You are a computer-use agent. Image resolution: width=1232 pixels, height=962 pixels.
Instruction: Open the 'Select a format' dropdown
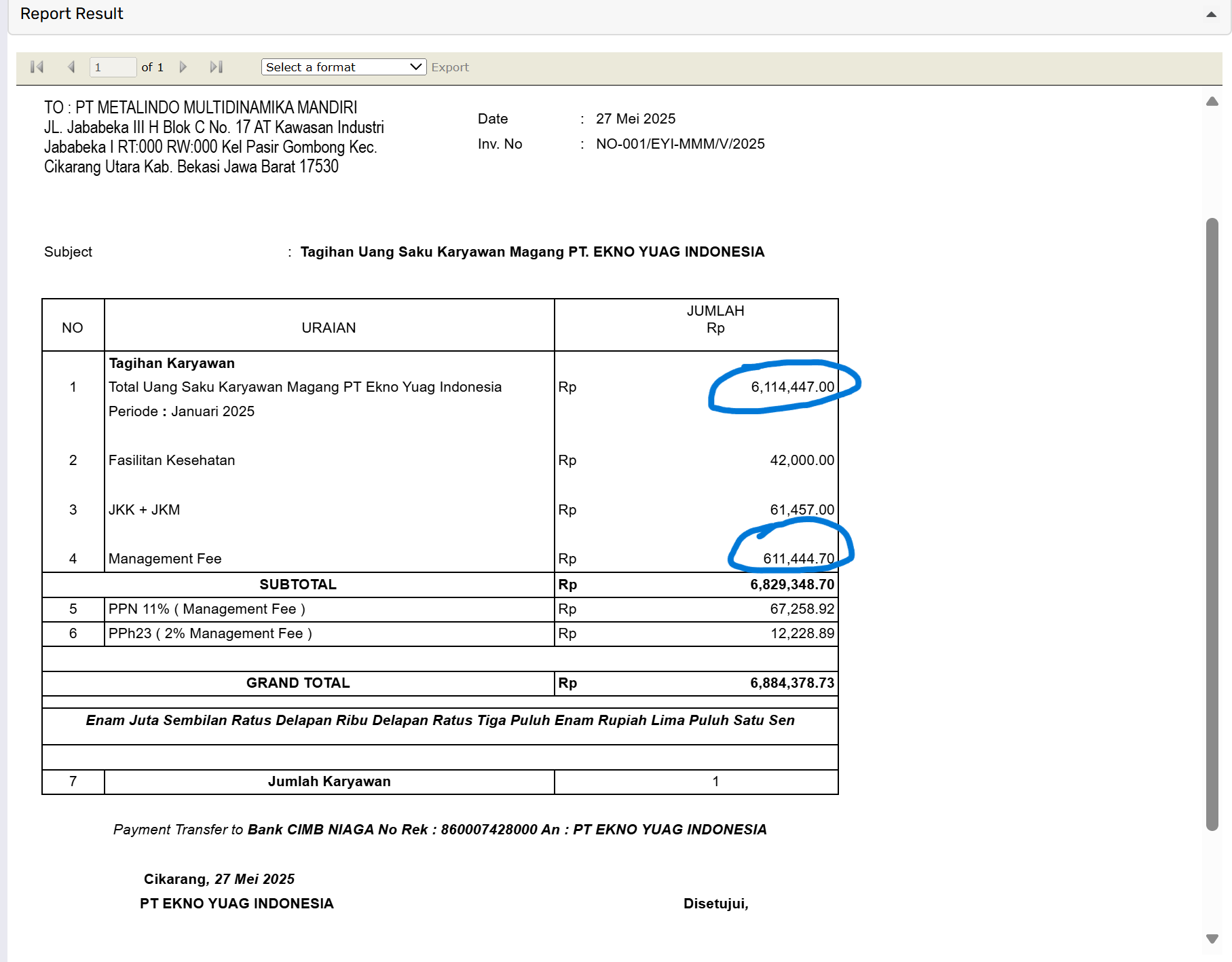(343, 67)
